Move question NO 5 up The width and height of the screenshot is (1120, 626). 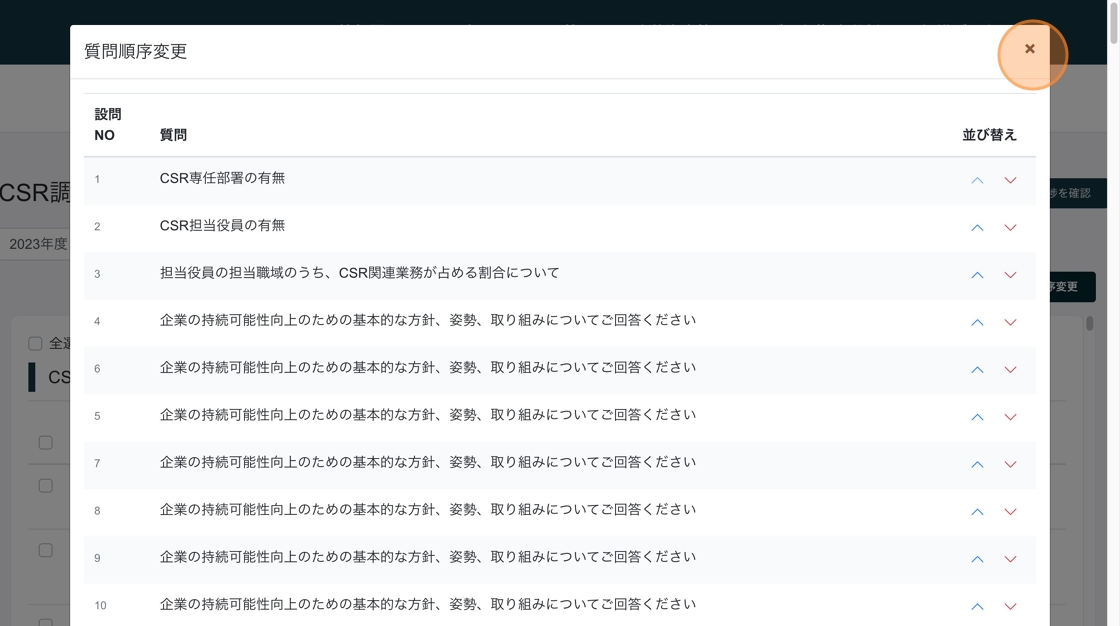(x=977, y=417)
